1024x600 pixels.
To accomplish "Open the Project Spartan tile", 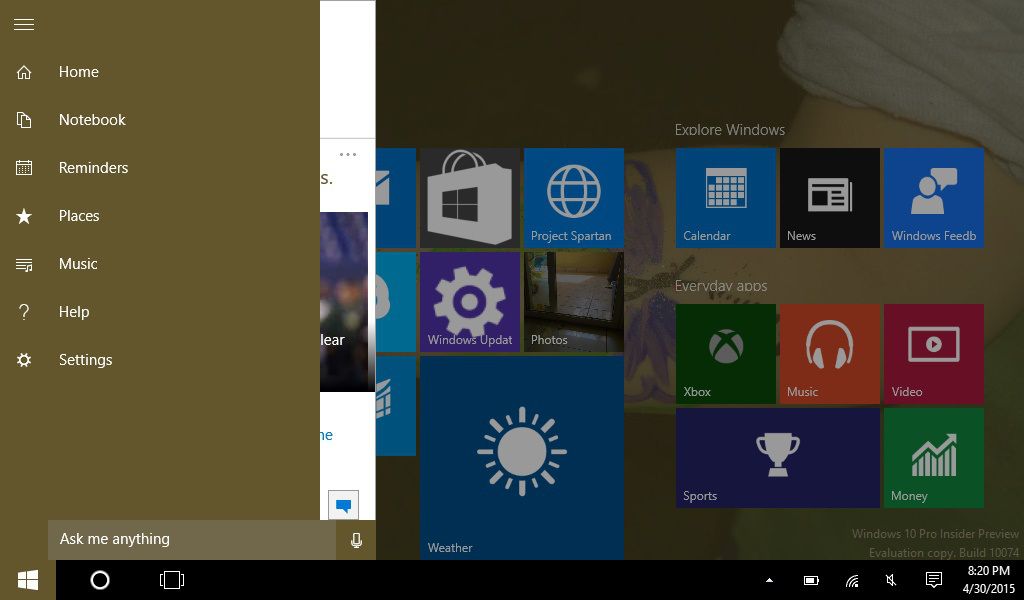I will (x=573, y=197).
